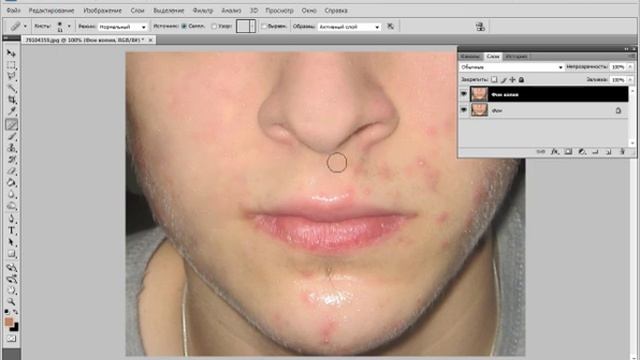This screenshot has height=360, width=640.
Task: Select the Blur tool
Action: pos(11,194)
